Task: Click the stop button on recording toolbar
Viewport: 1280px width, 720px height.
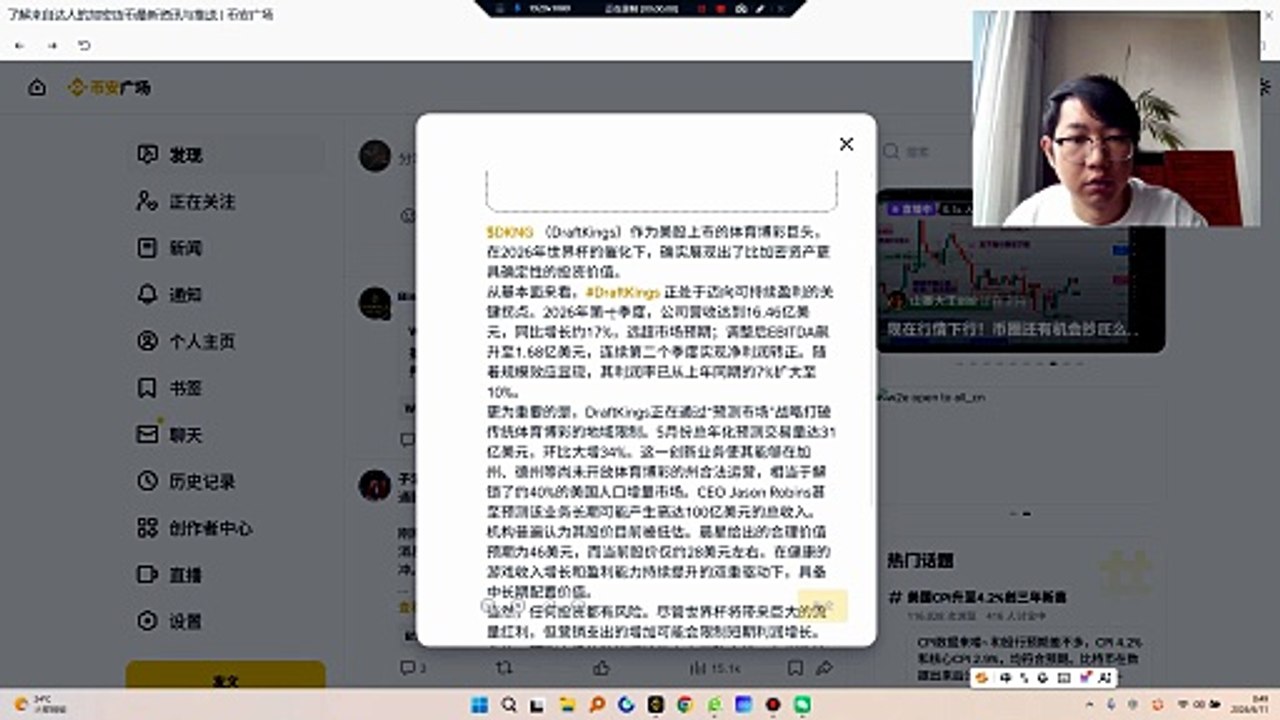Action: (721, 7)
